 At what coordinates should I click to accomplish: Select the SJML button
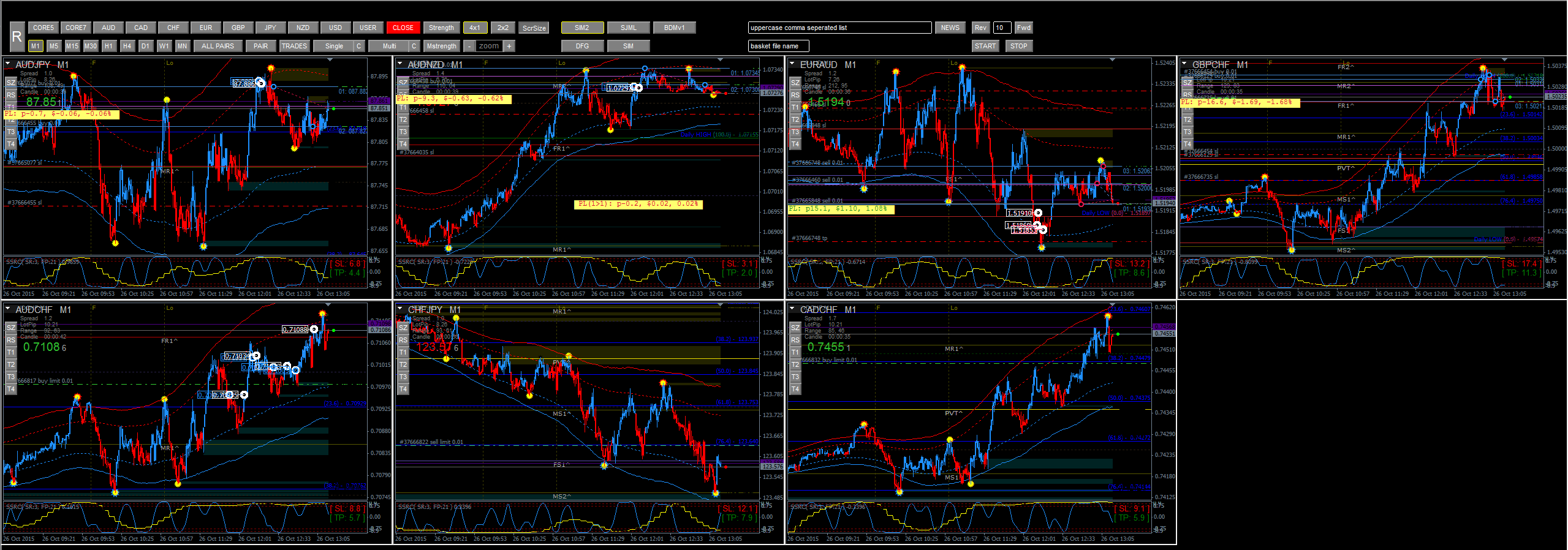tap(628, 28)
